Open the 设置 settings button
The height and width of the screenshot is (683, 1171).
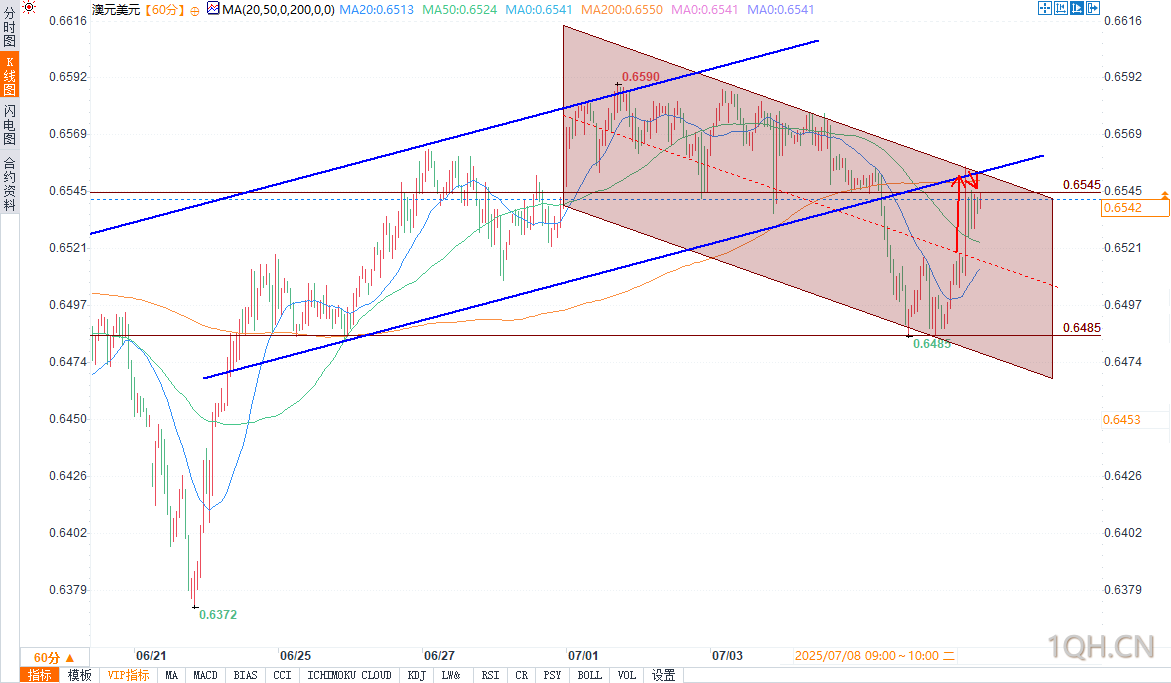pos(663,675)
